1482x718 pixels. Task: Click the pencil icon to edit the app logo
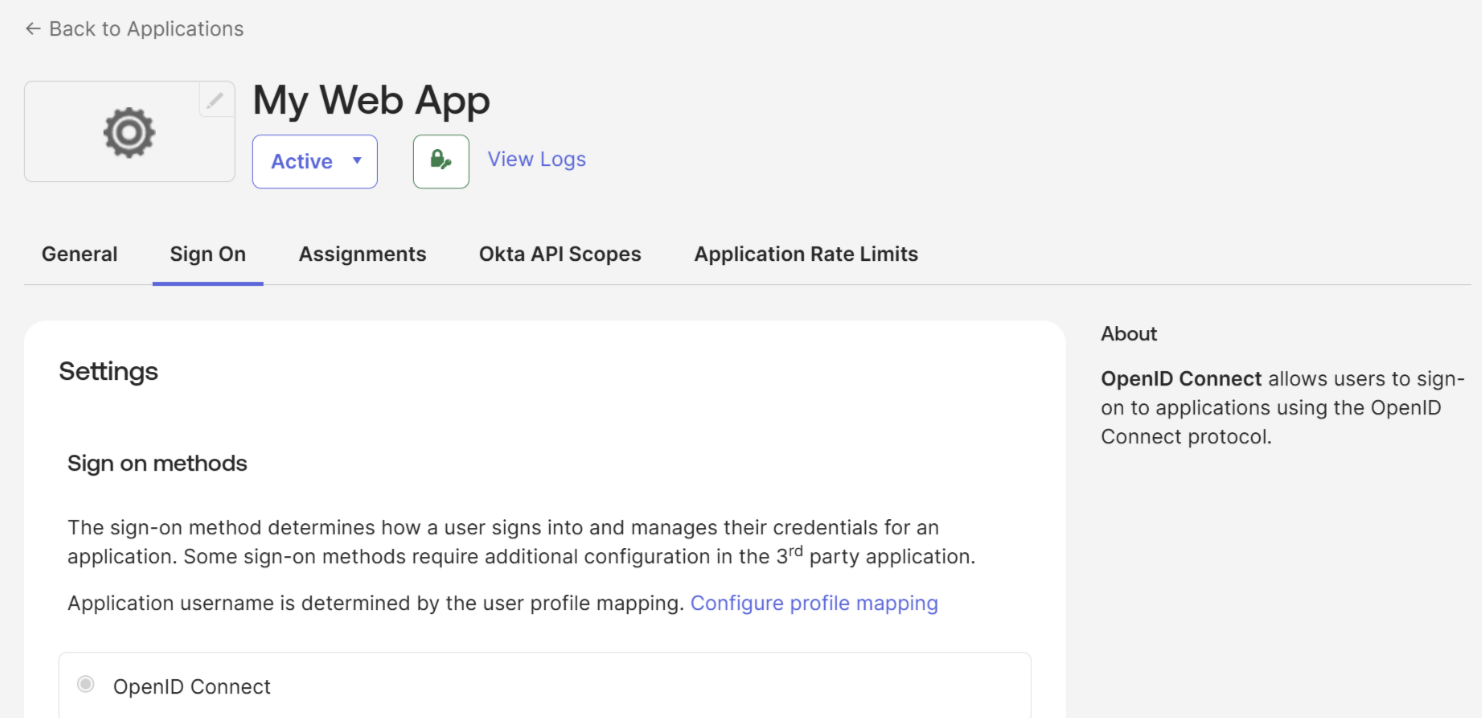click(x=216, y=100)
